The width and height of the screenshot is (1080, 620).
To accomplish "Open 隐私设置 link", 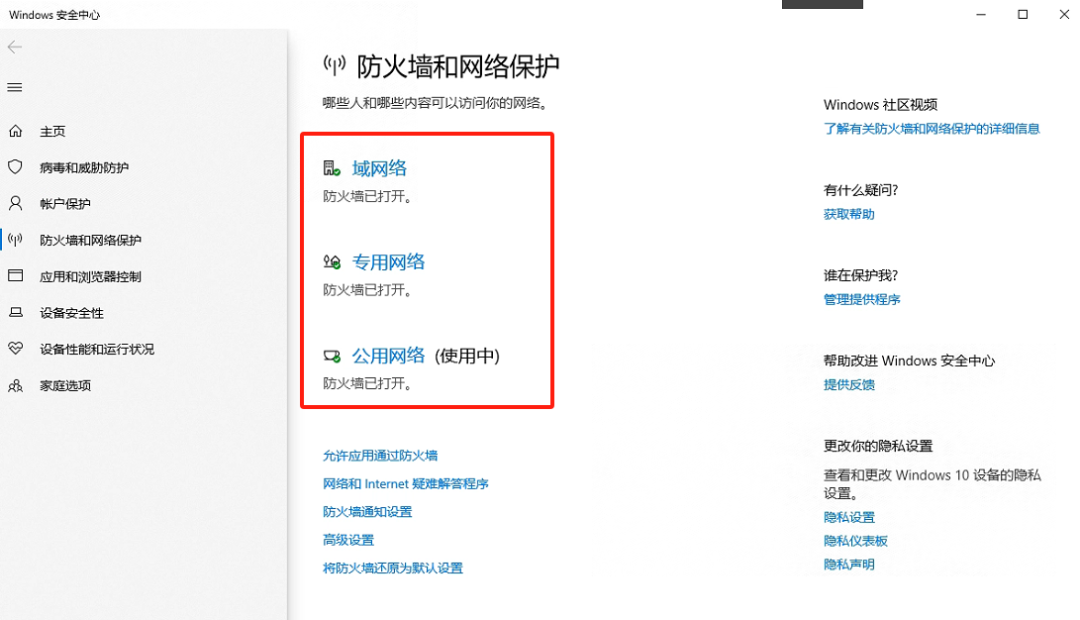I will click(849, 517).
